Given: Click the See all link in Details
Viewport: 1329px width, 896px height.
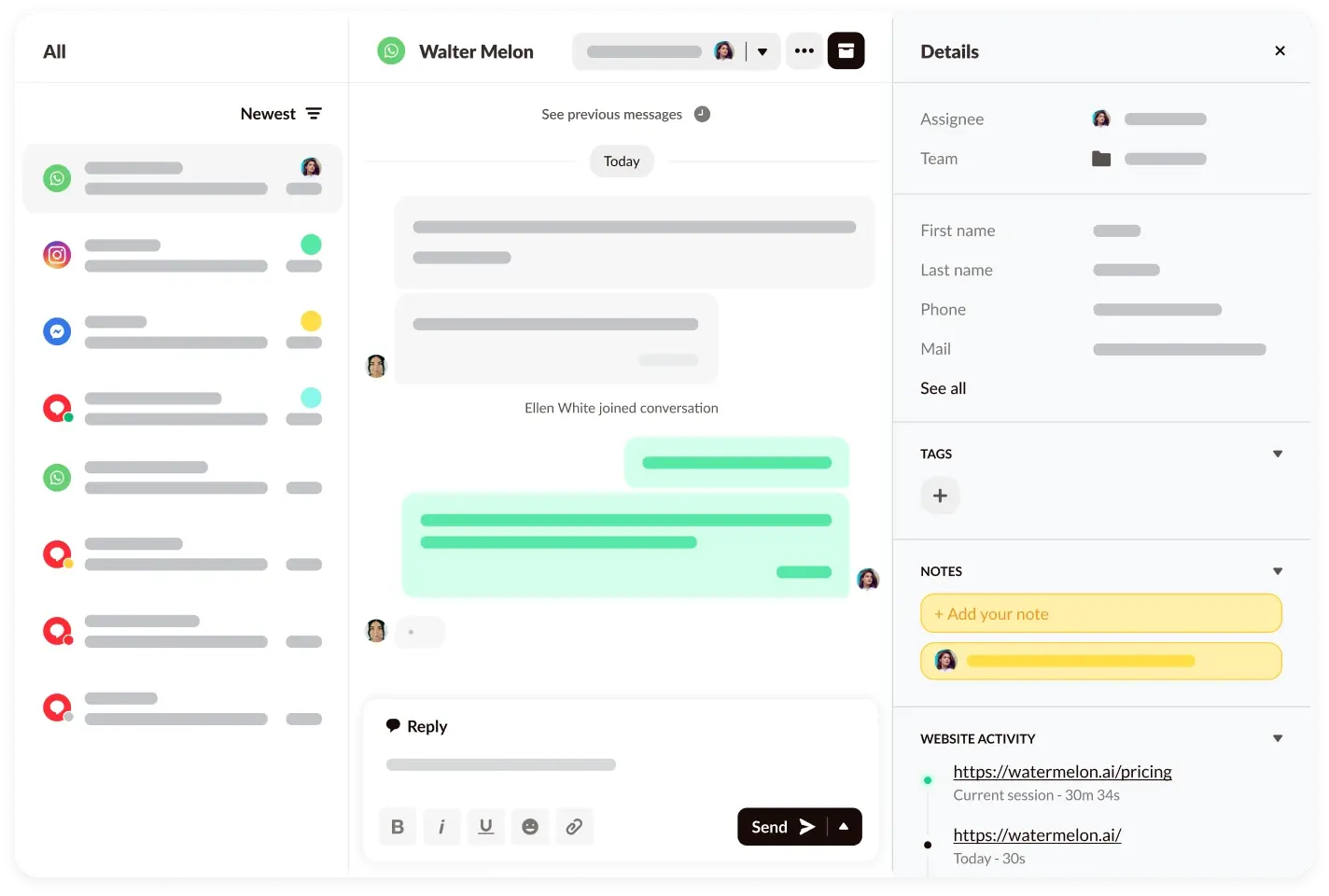Looking at the screenshot, I should coord(943,388).
